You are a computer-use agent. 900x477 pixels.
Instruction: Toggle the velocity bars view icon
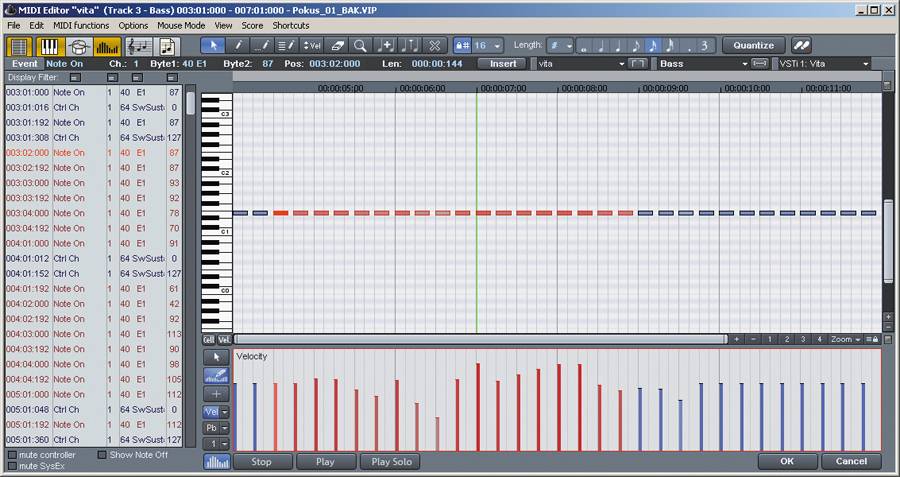point(107,46)
